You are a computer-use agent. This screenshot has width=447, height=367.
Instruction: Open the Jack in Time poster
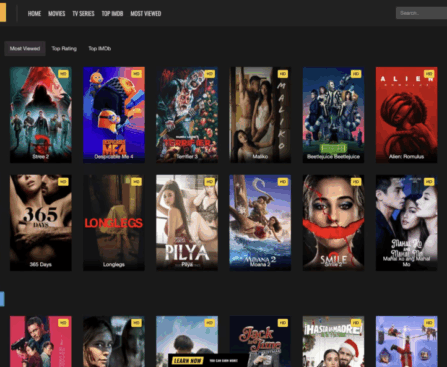260,341
